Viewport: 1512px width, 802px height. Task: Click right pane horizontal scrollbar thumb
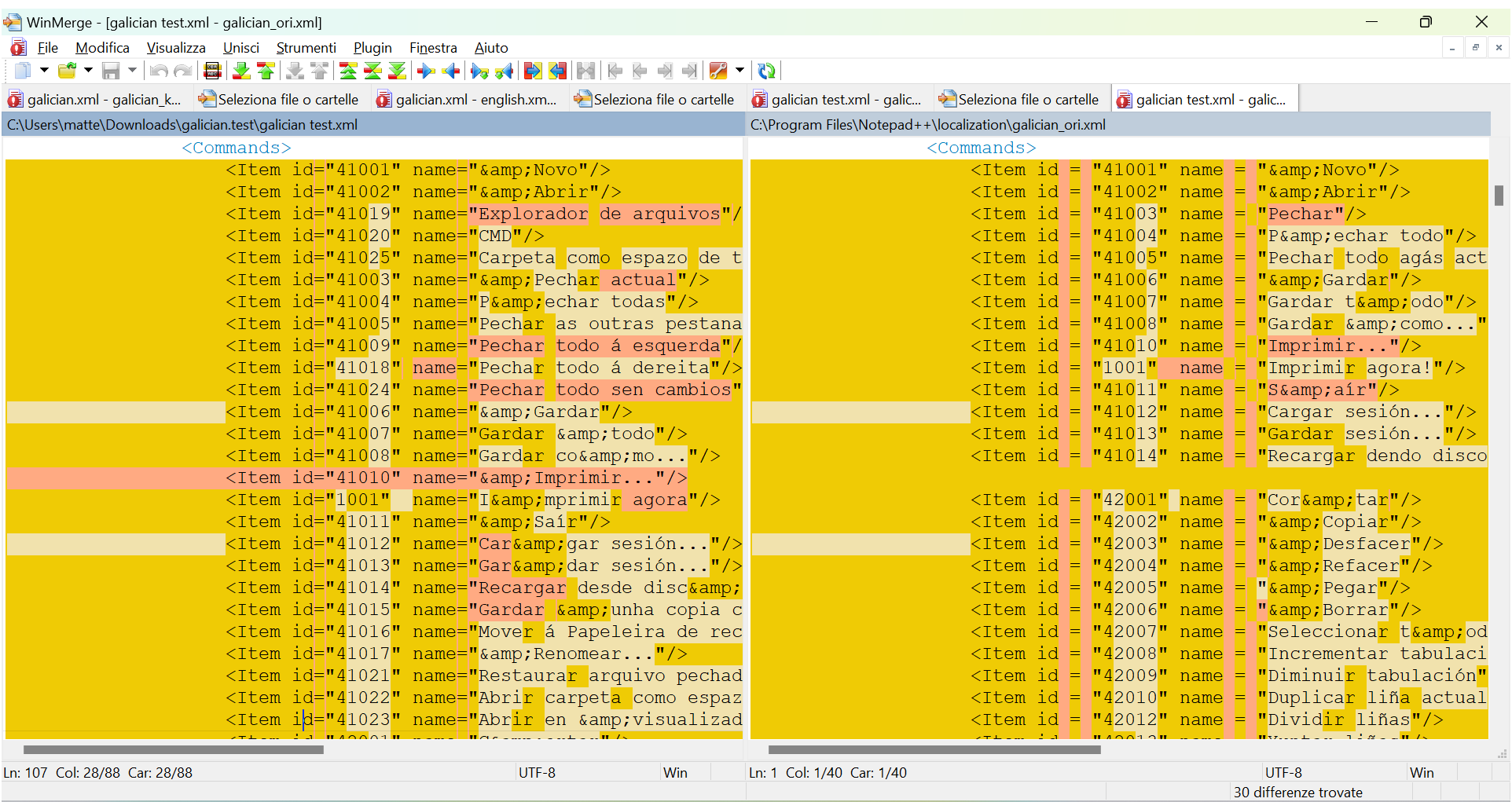tap(934, 749)
